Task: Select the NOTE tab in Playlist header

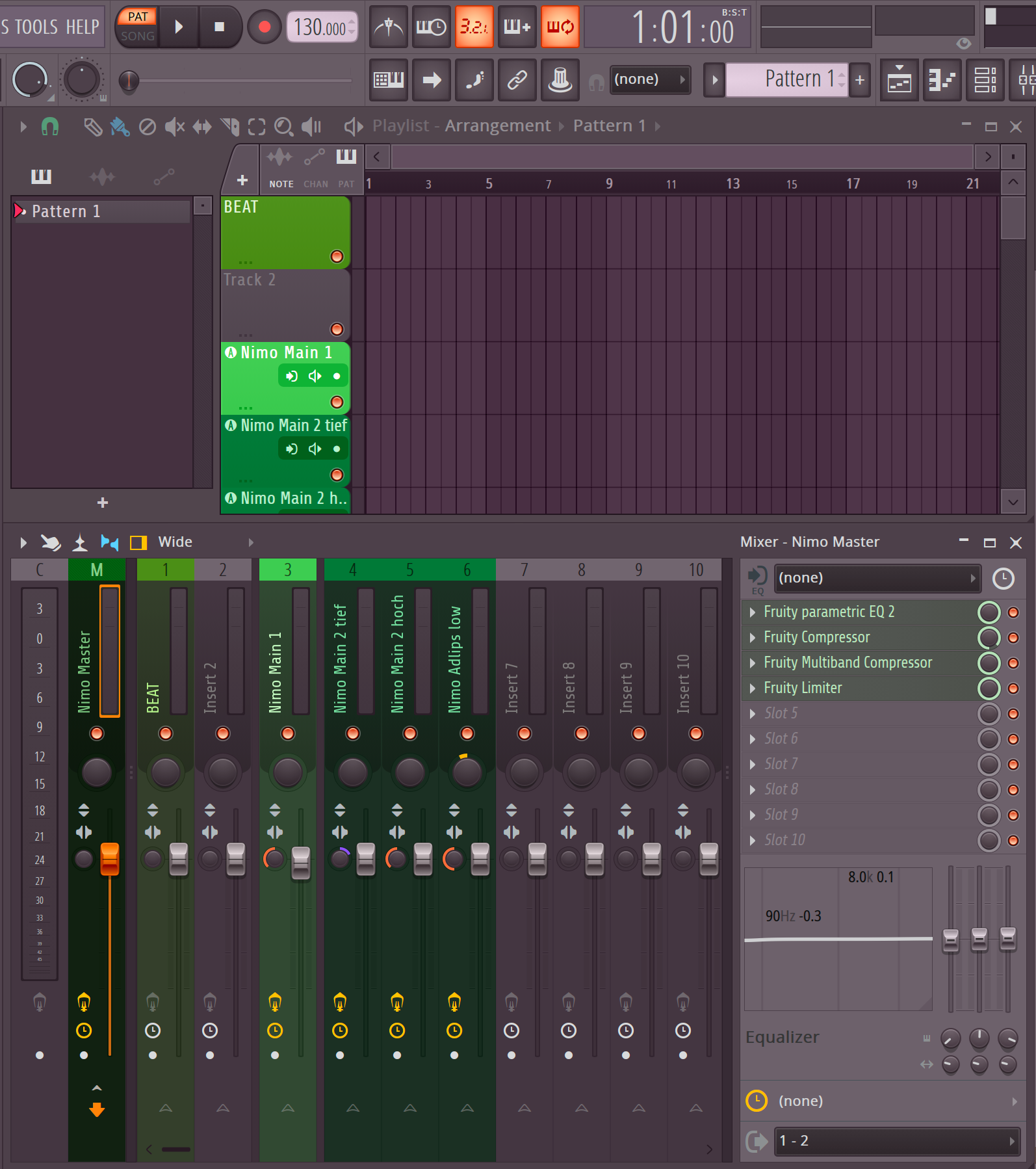Action: (x=281, y=184)
